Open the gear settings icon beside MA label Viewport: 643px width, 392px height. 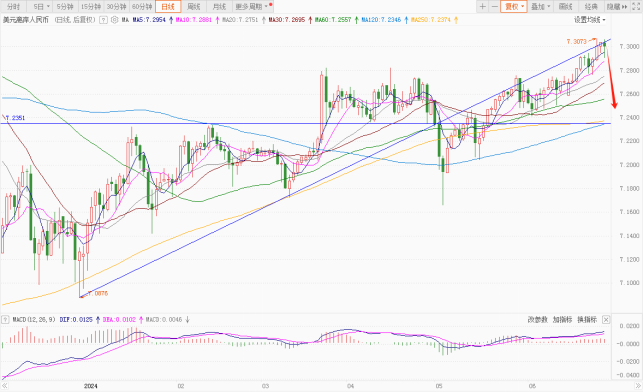(114, 20)
